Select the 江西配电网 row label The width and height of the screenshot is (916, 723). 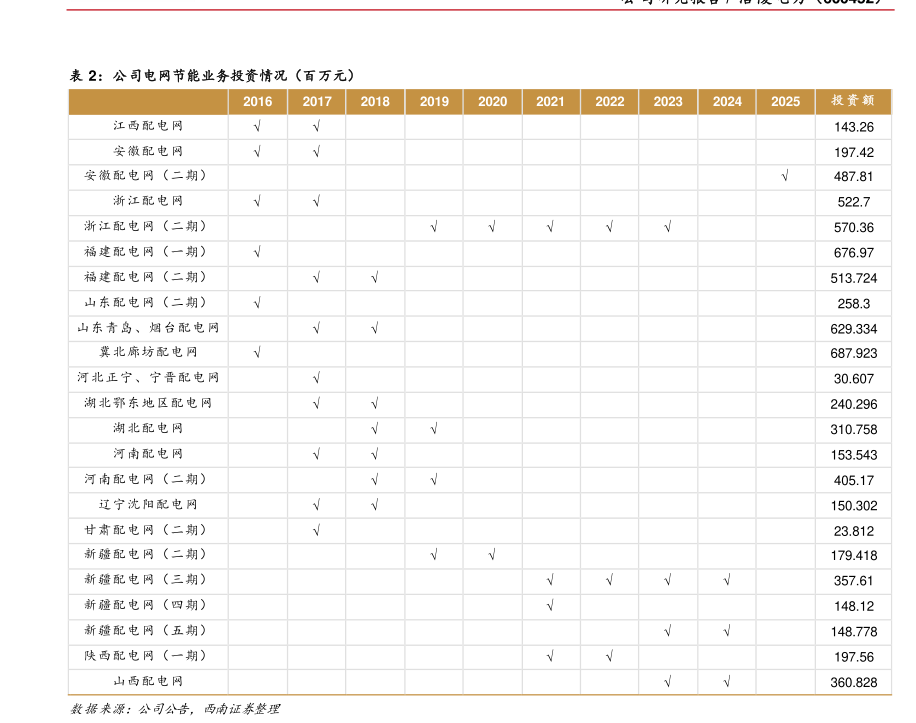(x=148, y=126)
